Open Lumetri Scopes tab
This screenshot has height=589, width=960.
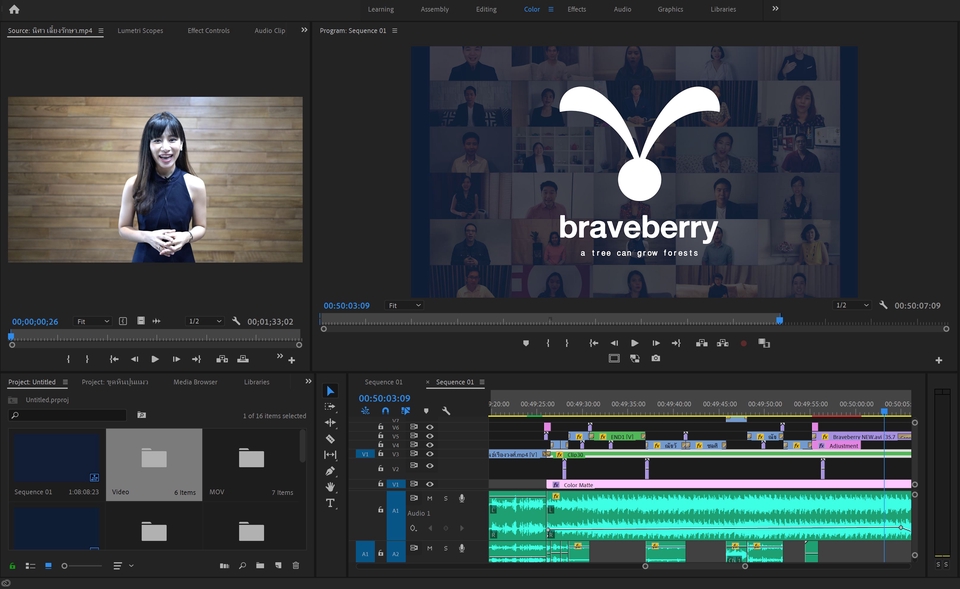[140, 31]
